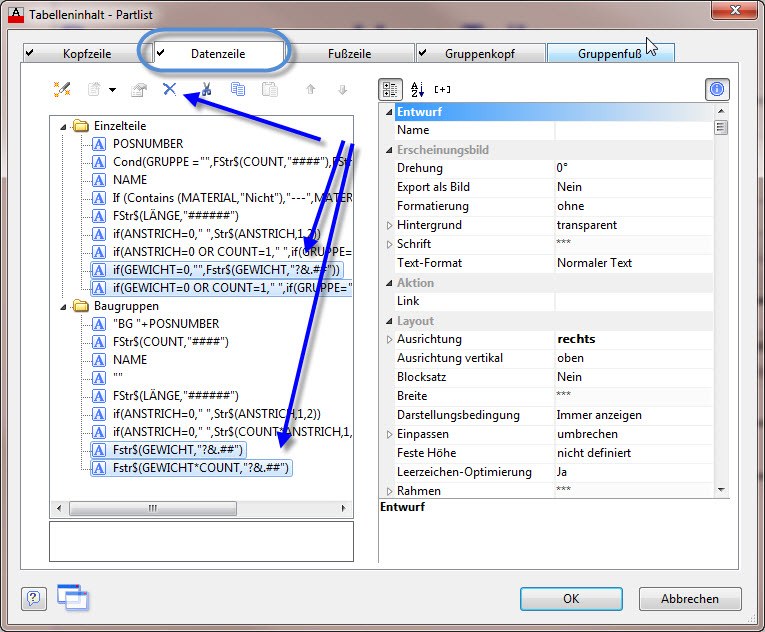The height and width of the screenshot is (632, 765).
Task: Toggle categorized view in property grid
Action: coord(390,89)
